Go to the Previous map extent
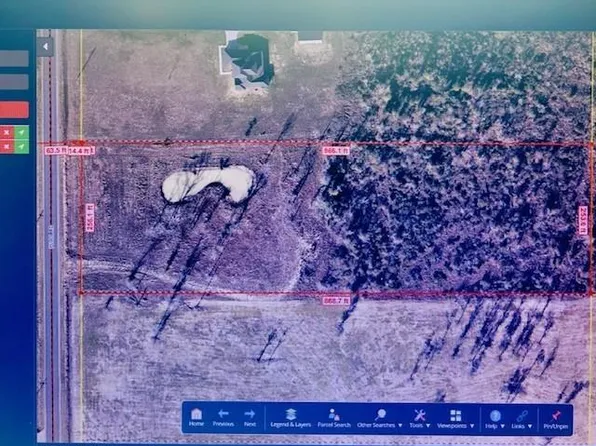 tap(223, 417)
